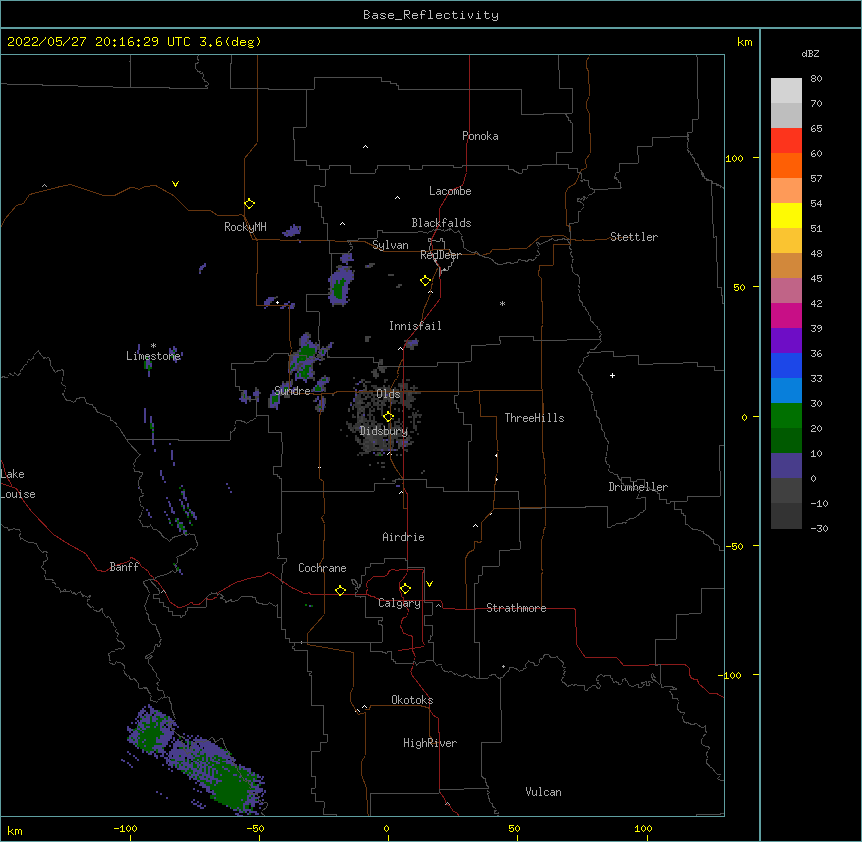This screenshot has height=842, width=862.
Task: Click the yellow V marker northwest of RockyMH
Action: (175, 184)
